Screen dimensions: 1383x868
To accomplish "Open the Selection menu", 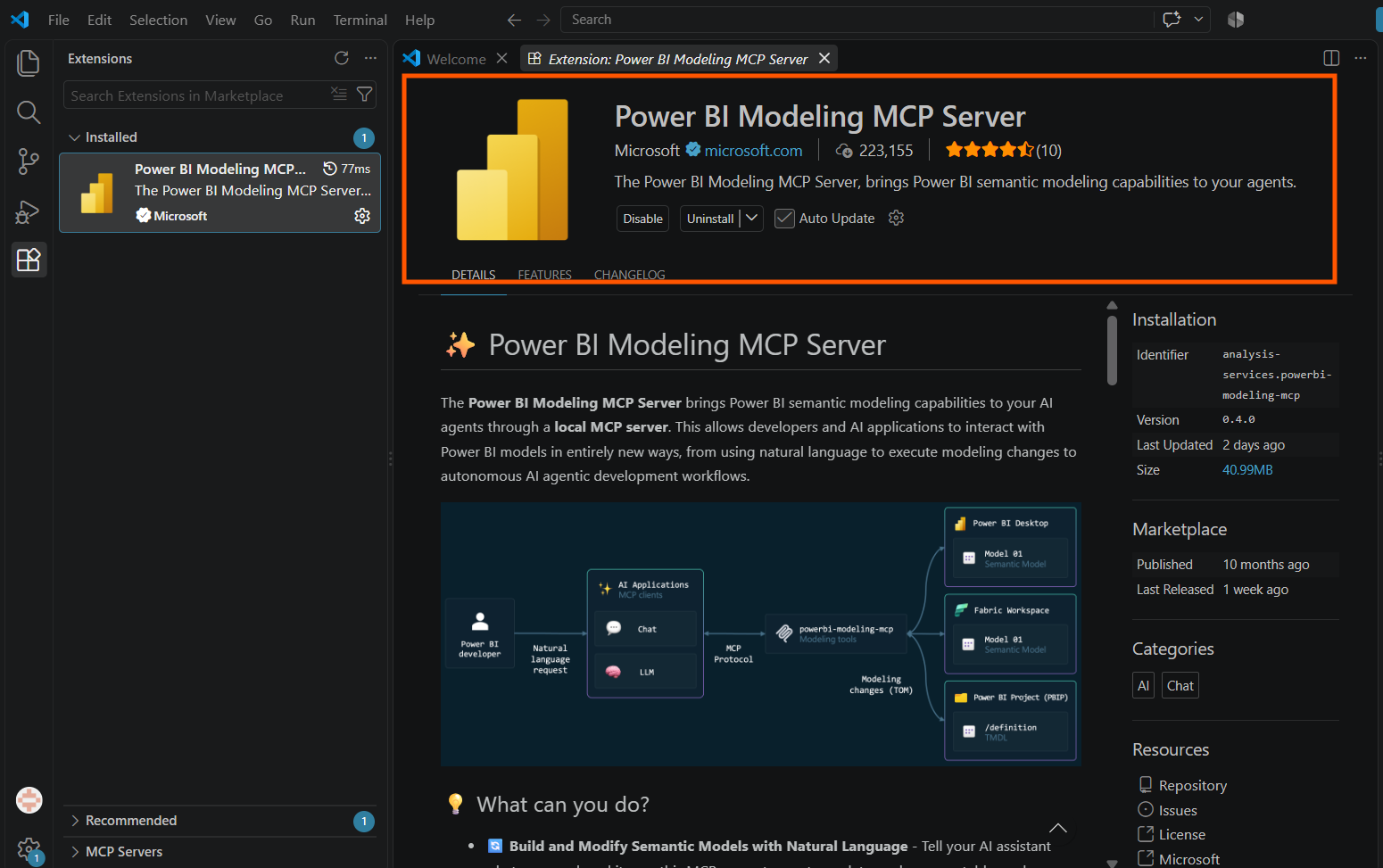I will tap(158, 20).
